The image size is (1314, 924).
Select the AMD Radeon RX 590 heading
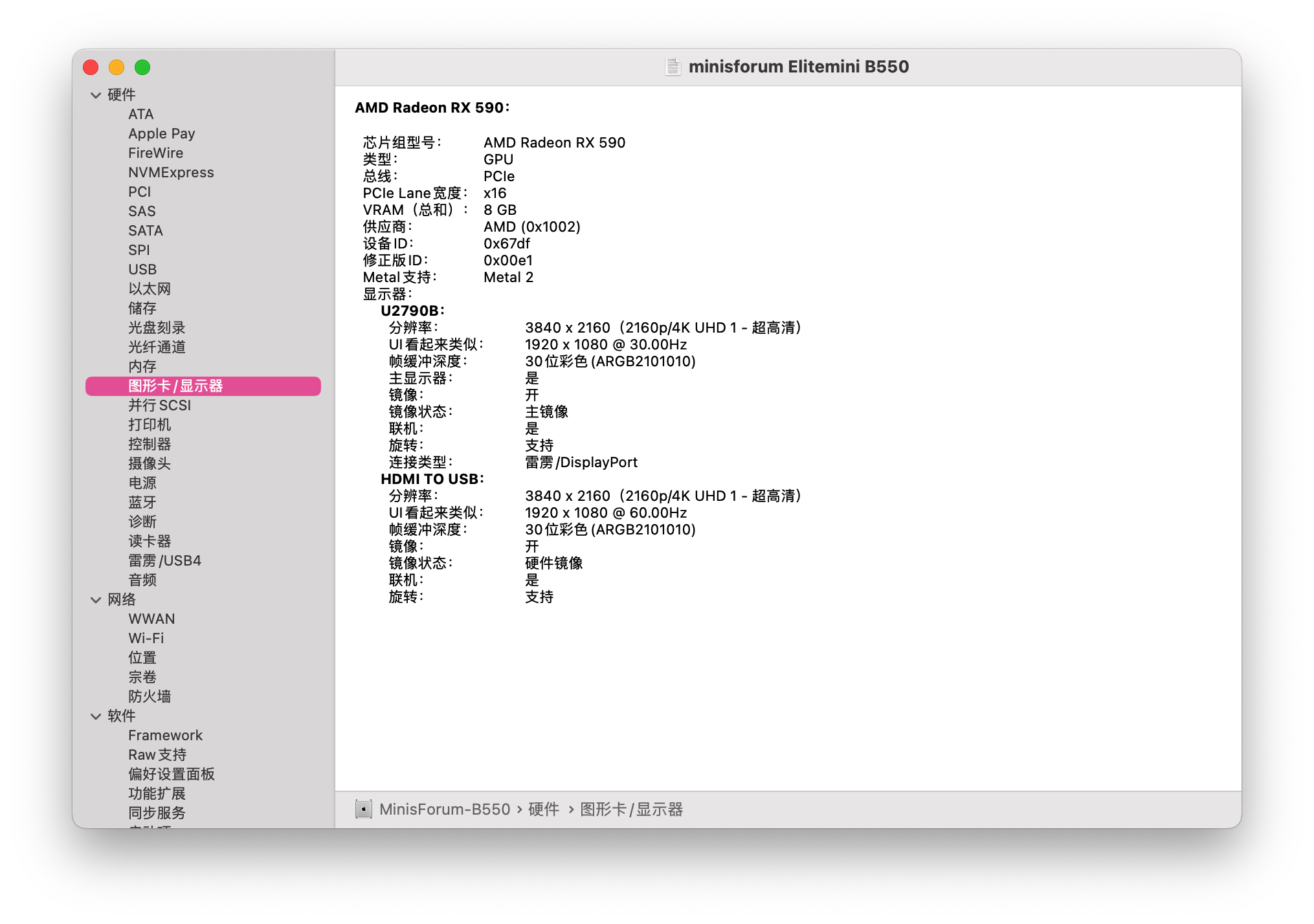tap(432, 108)
